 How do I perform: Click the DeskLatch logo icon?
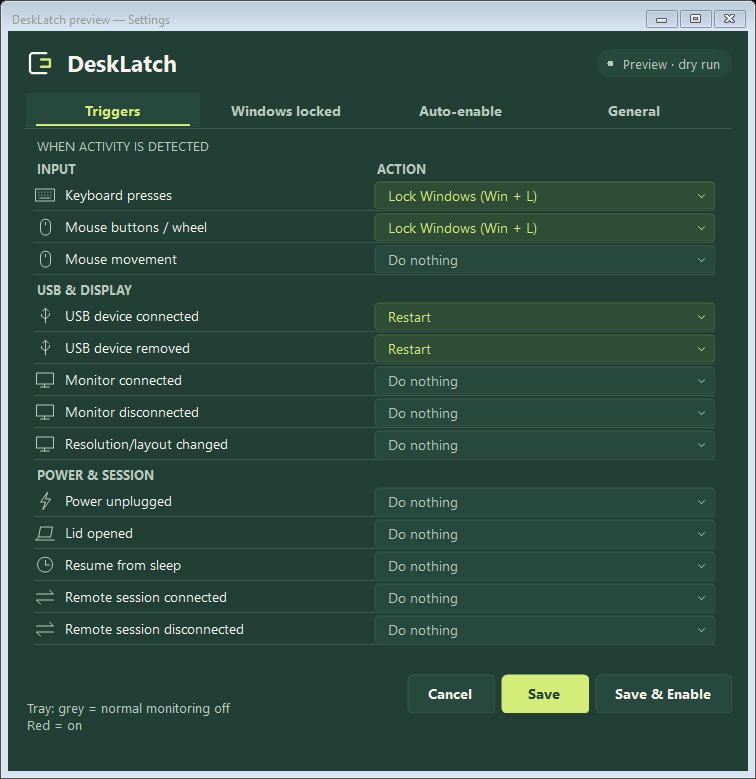pos(40,64)
